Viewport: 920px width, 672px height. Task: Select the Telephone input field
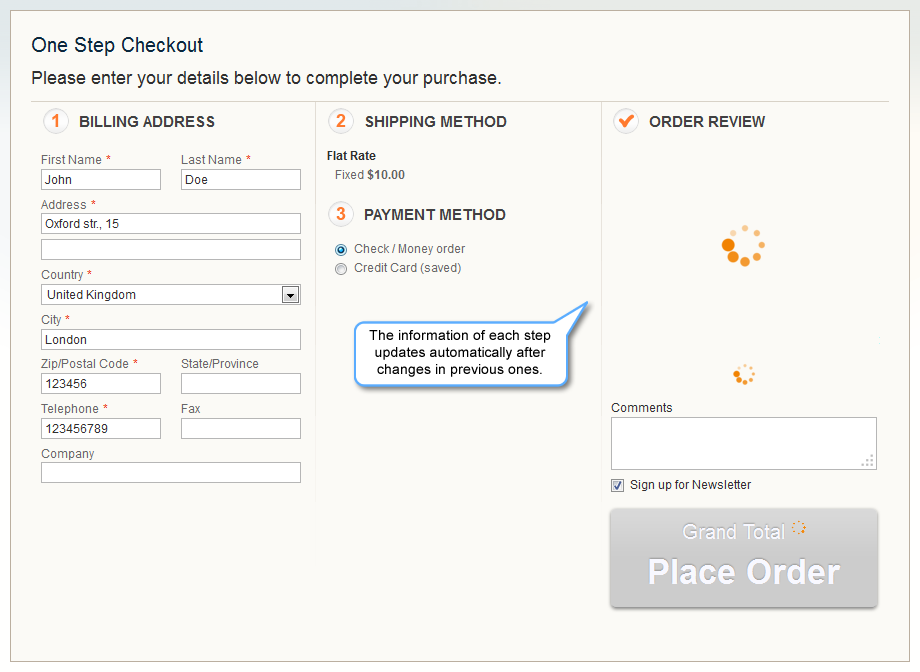point(101,429)
